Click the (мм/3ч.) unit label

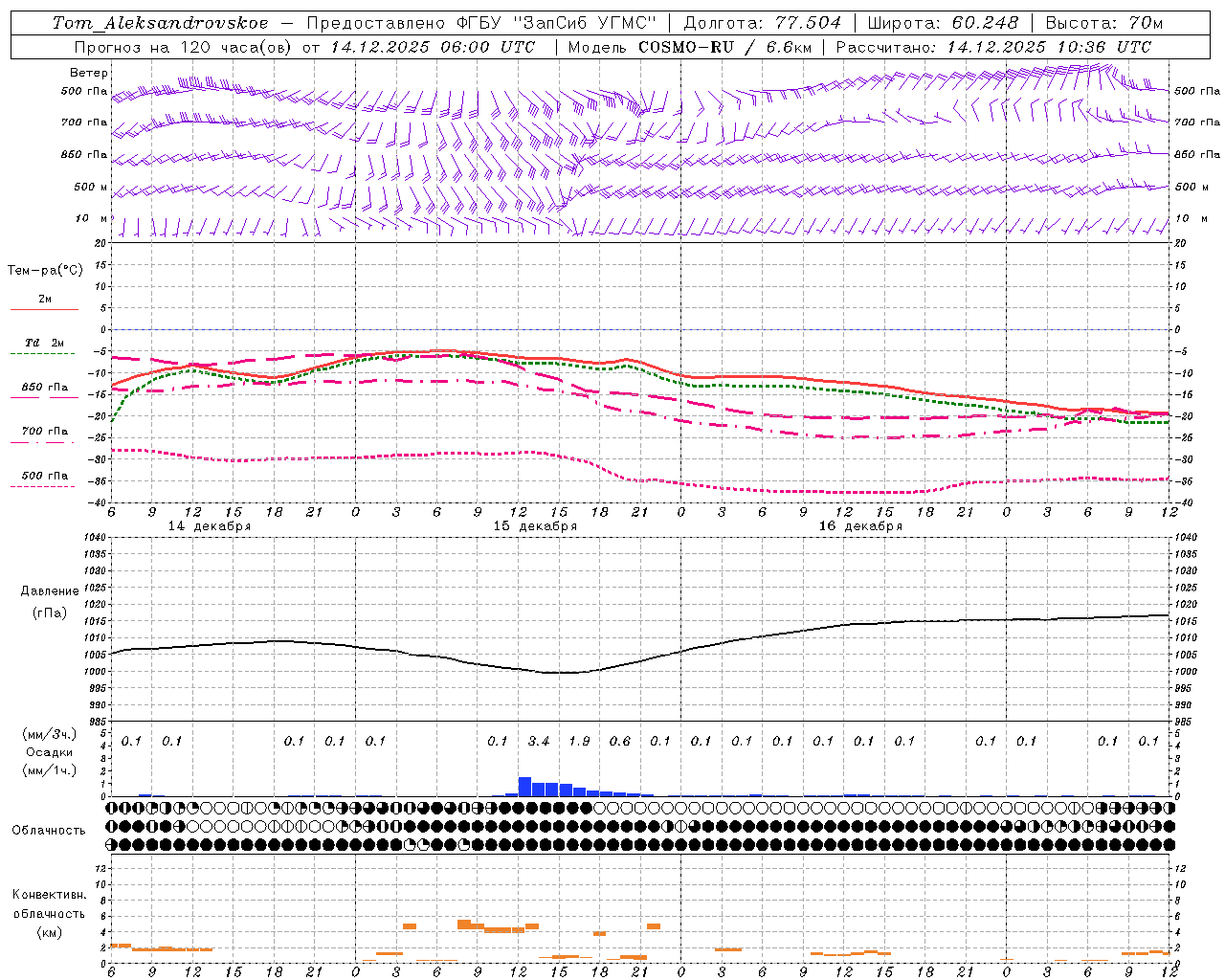click(50, 734)
